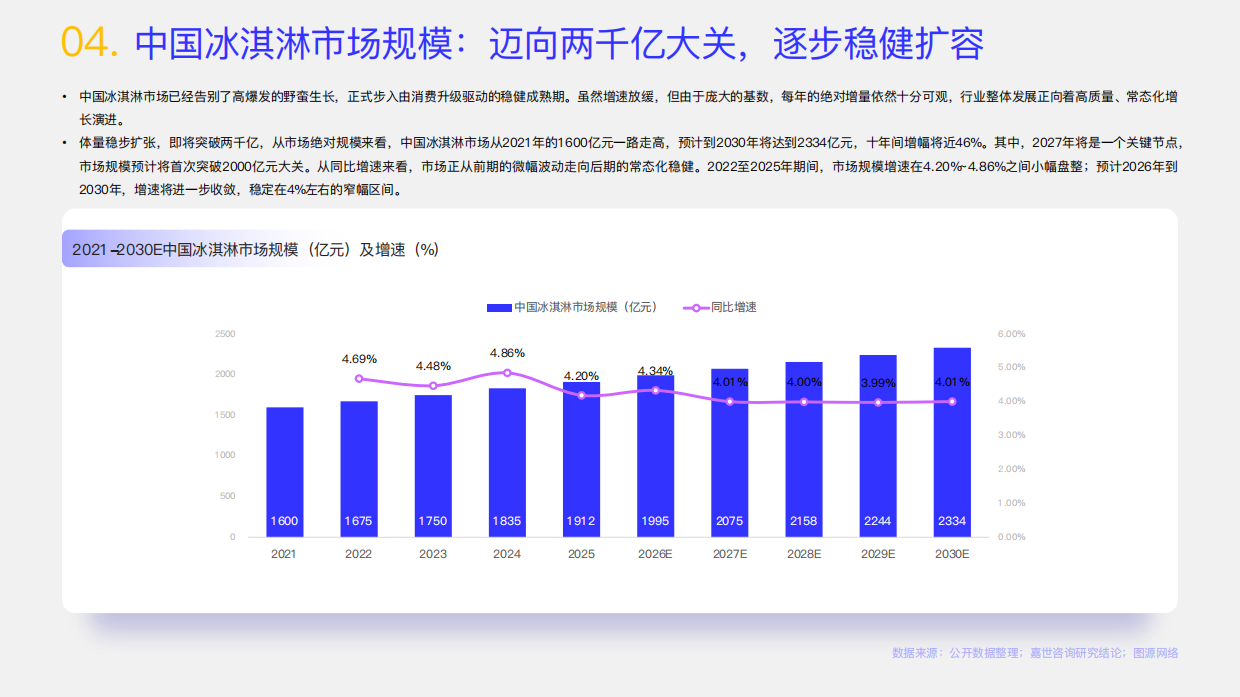This screenshot has height=697, width=1240.
Task: Click the legend label "中国冰淇淋市场规模（亿元）"
Action: (x=585, y=307)
